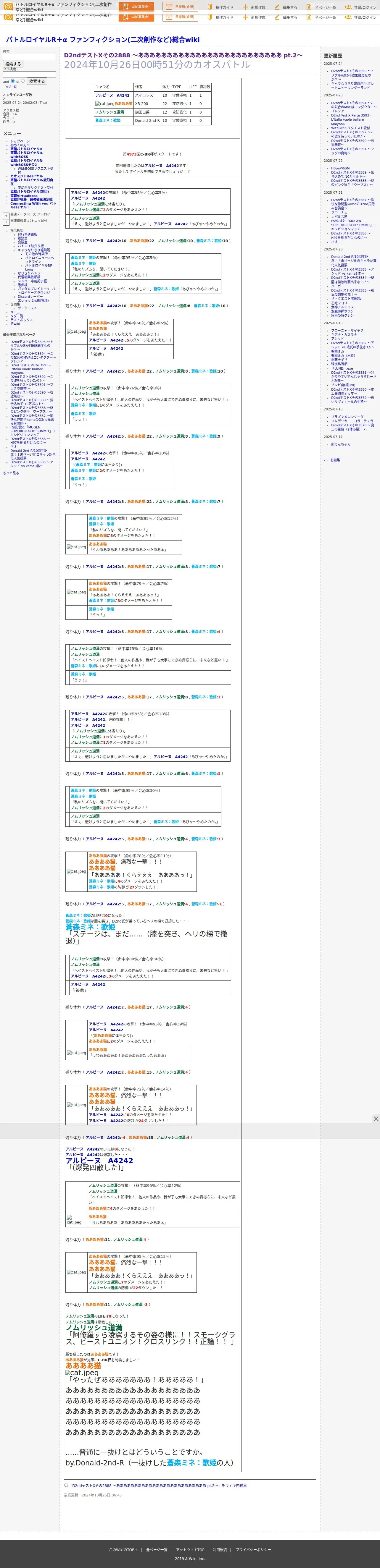Open the 愚痴板 board link
The width and height of the screenshot is (380, 1568).
coord(22,285)
